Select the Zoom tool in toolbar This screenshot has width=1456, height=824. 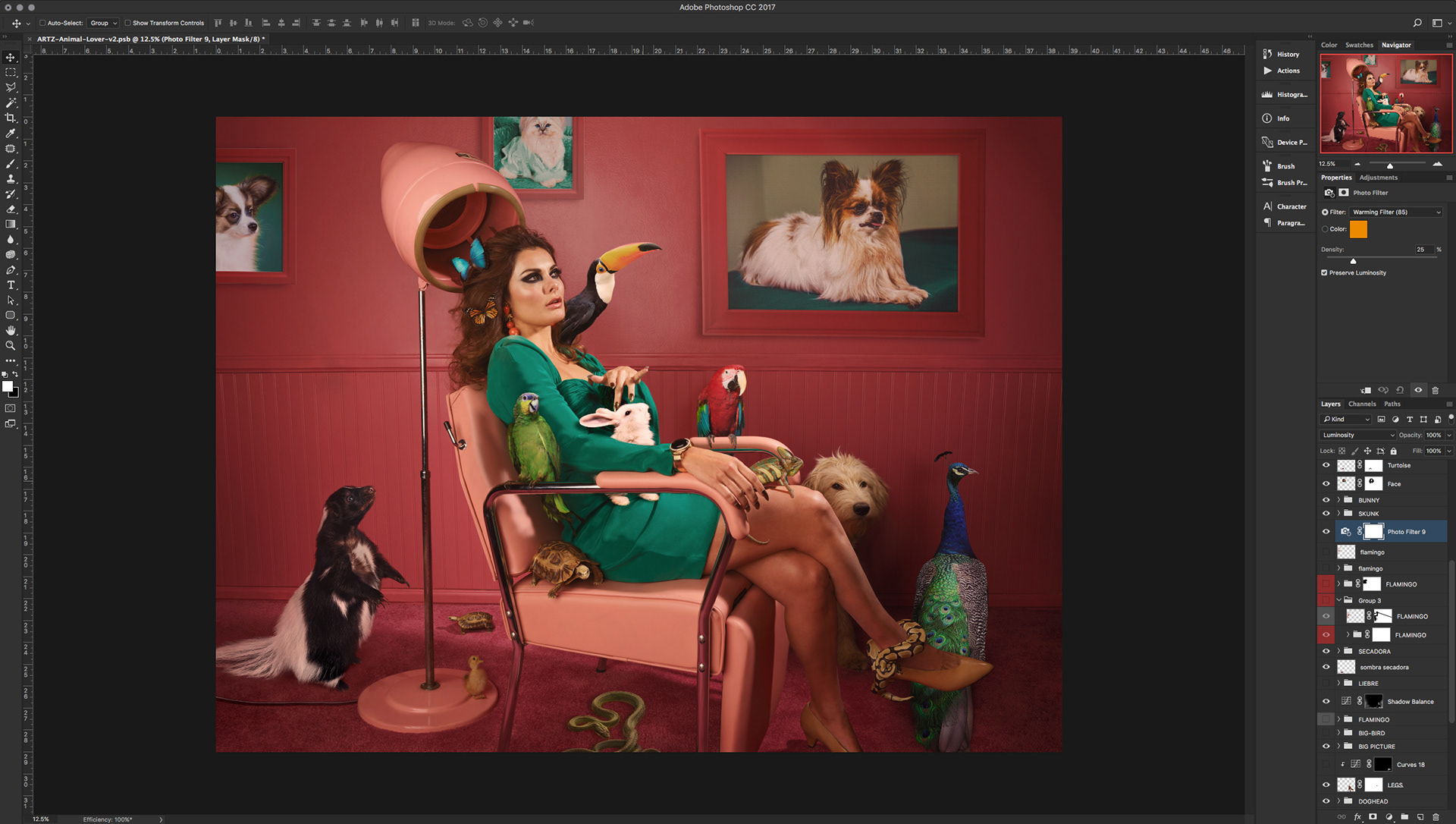[11, 345]
